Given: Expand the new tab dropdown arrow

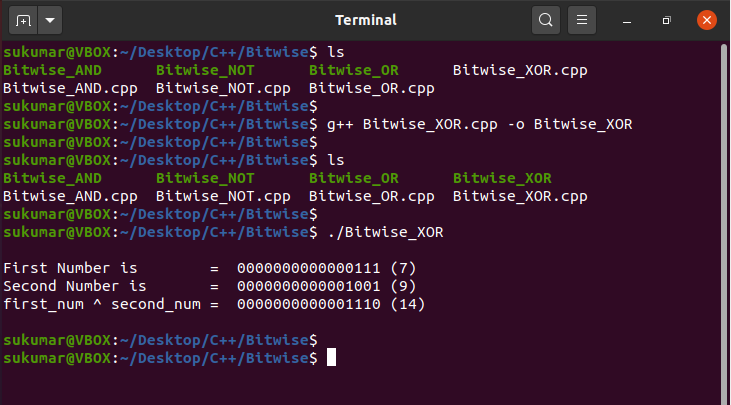Looking at the screenshot, I should [50, 19].
